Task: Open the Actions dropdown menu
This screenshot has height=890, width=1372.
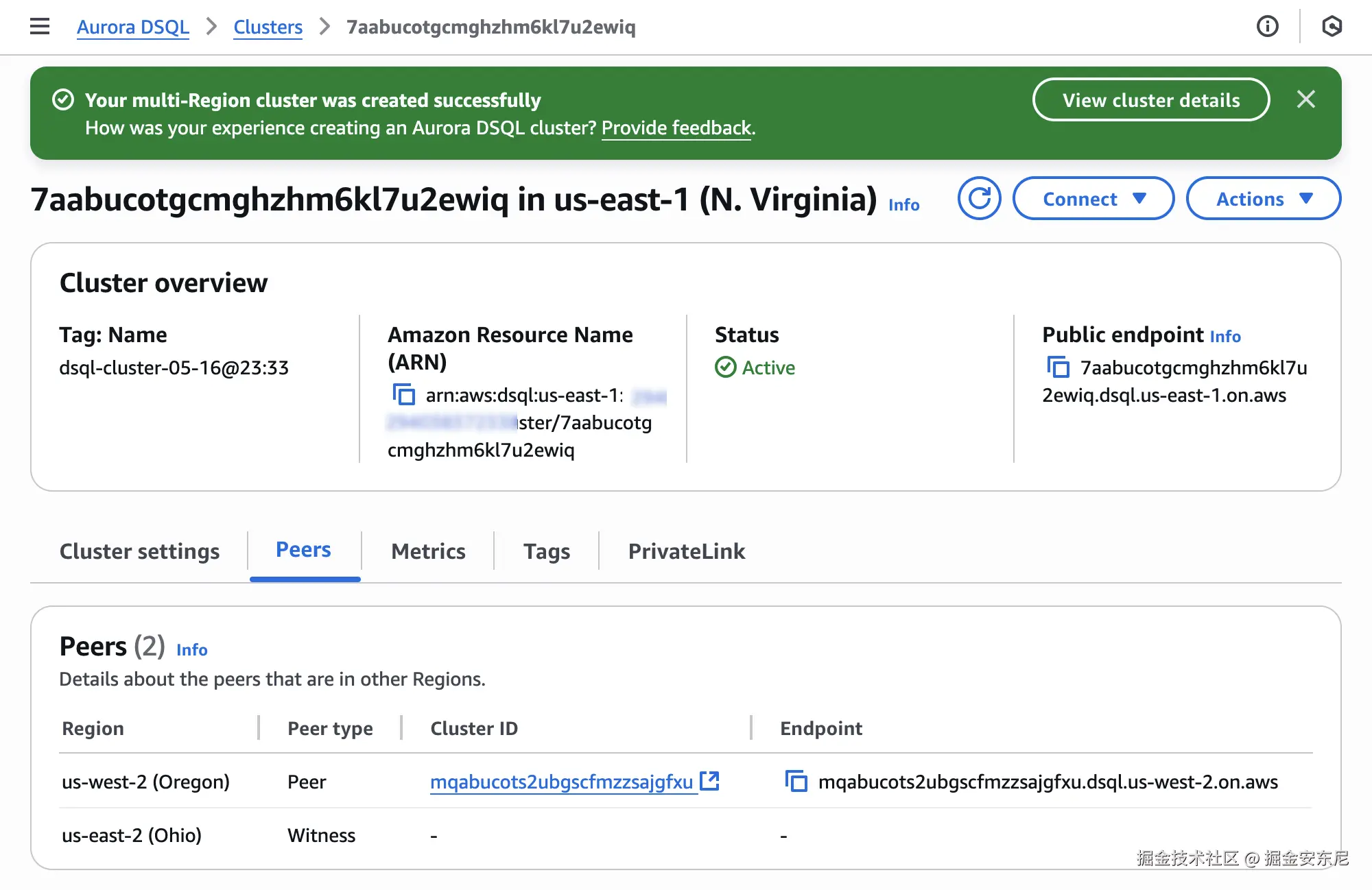Action: (x=1263, y=199)
